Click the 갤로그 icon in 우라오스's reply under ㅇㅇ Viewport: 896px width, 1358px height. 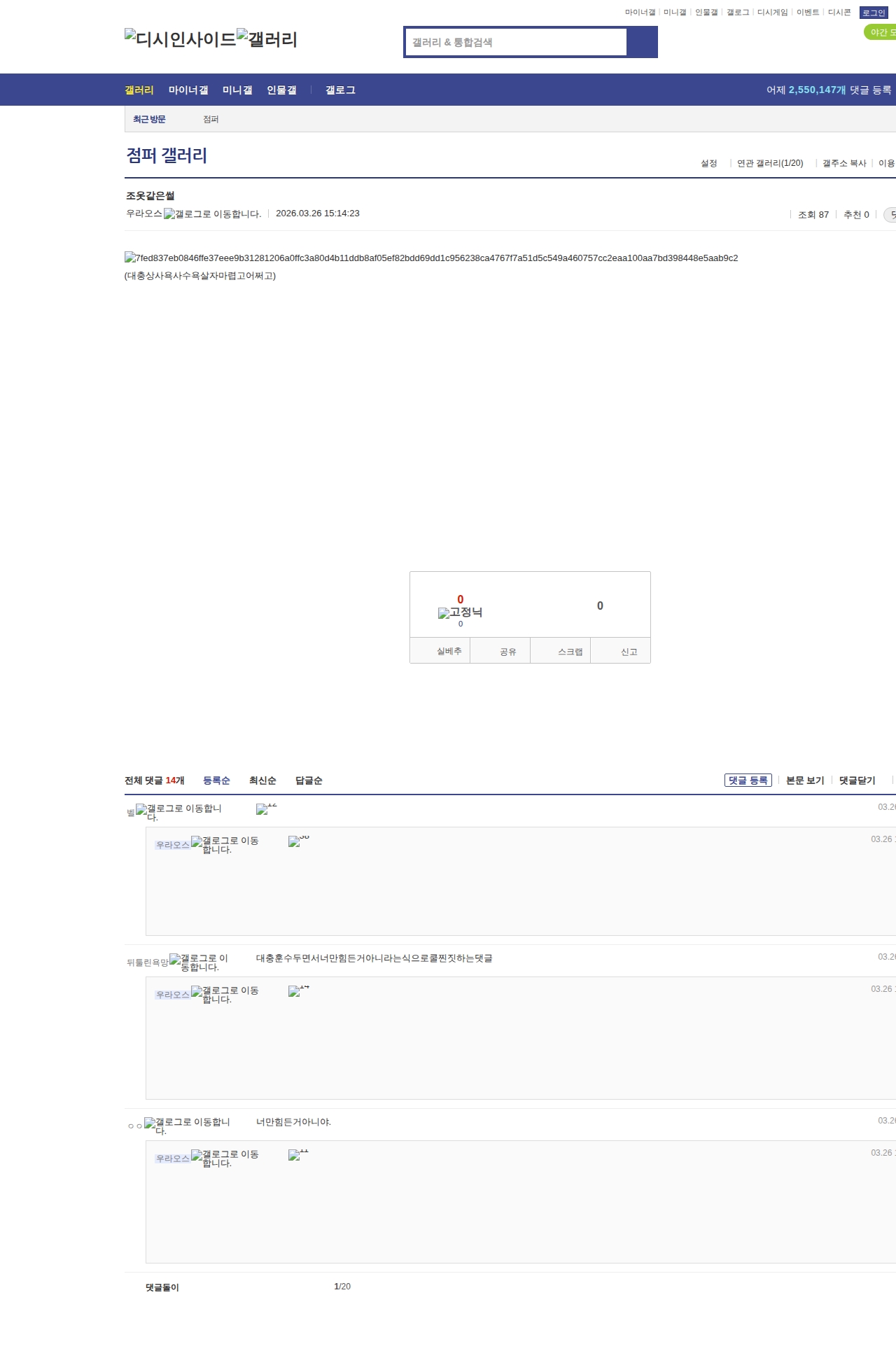[x=225, y=1158]
